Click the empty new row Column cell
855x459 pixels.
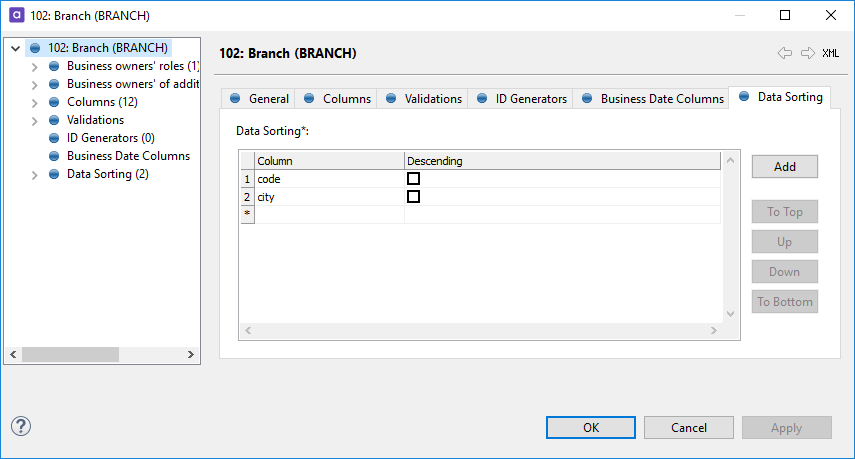[x=329, y=215]
